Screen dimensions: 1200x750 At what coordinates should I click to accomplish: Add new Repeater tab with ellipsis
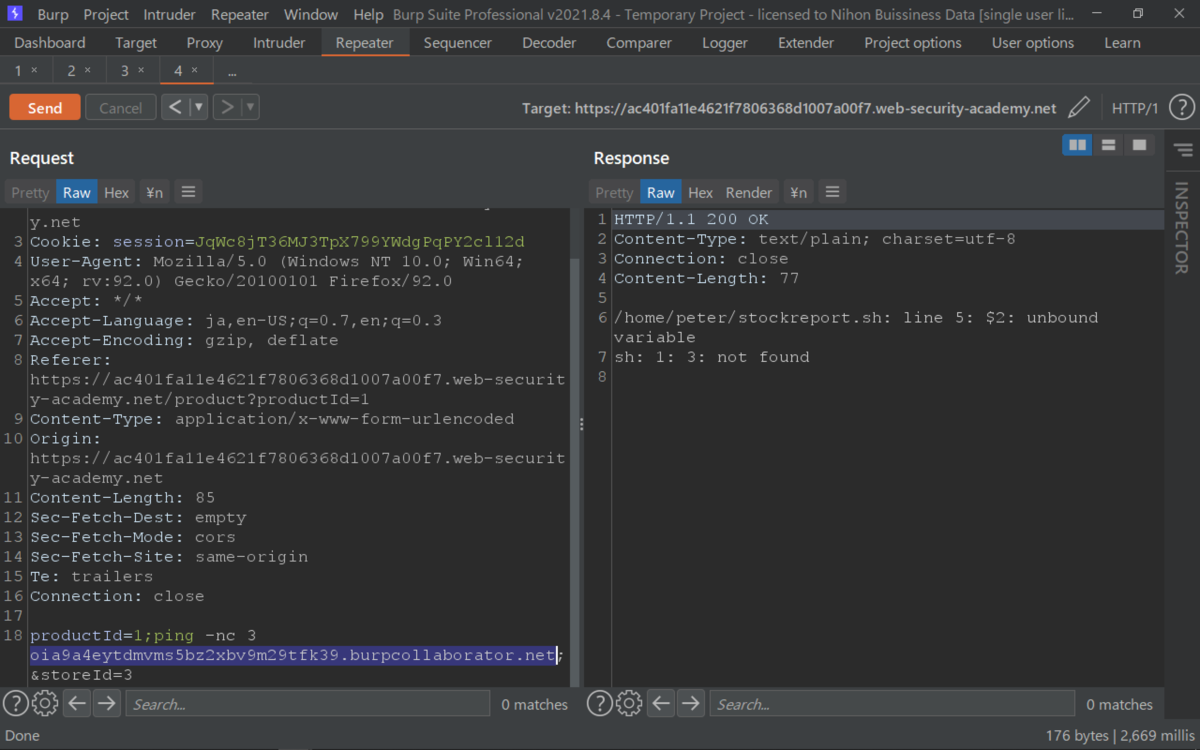point(232,72)
